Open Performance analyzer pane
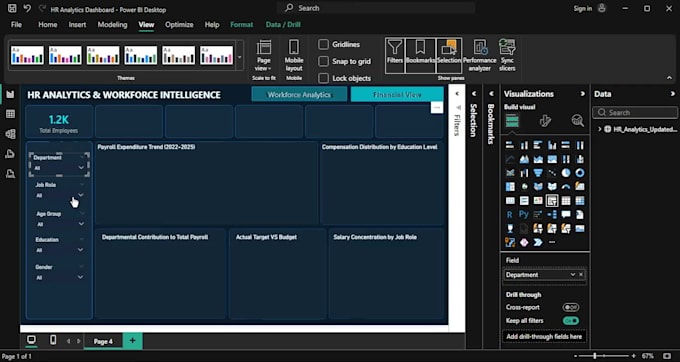 coord(479,55)
